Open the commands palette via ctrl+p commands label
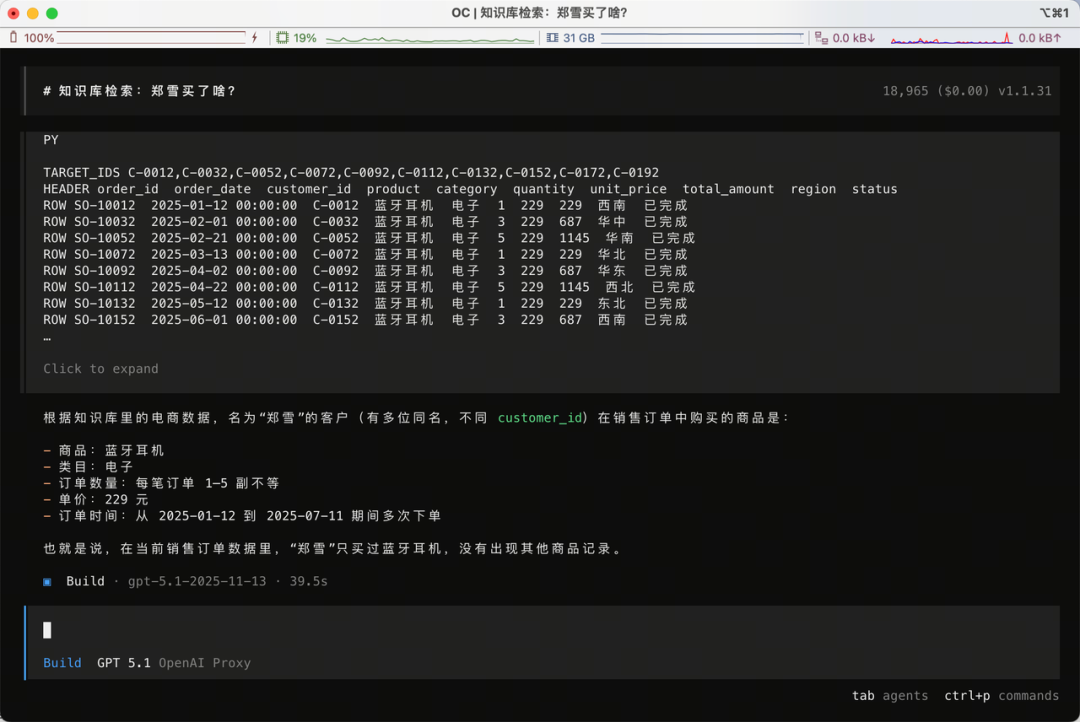Screen dimensions: 1080x722 tap(1002, 695)
